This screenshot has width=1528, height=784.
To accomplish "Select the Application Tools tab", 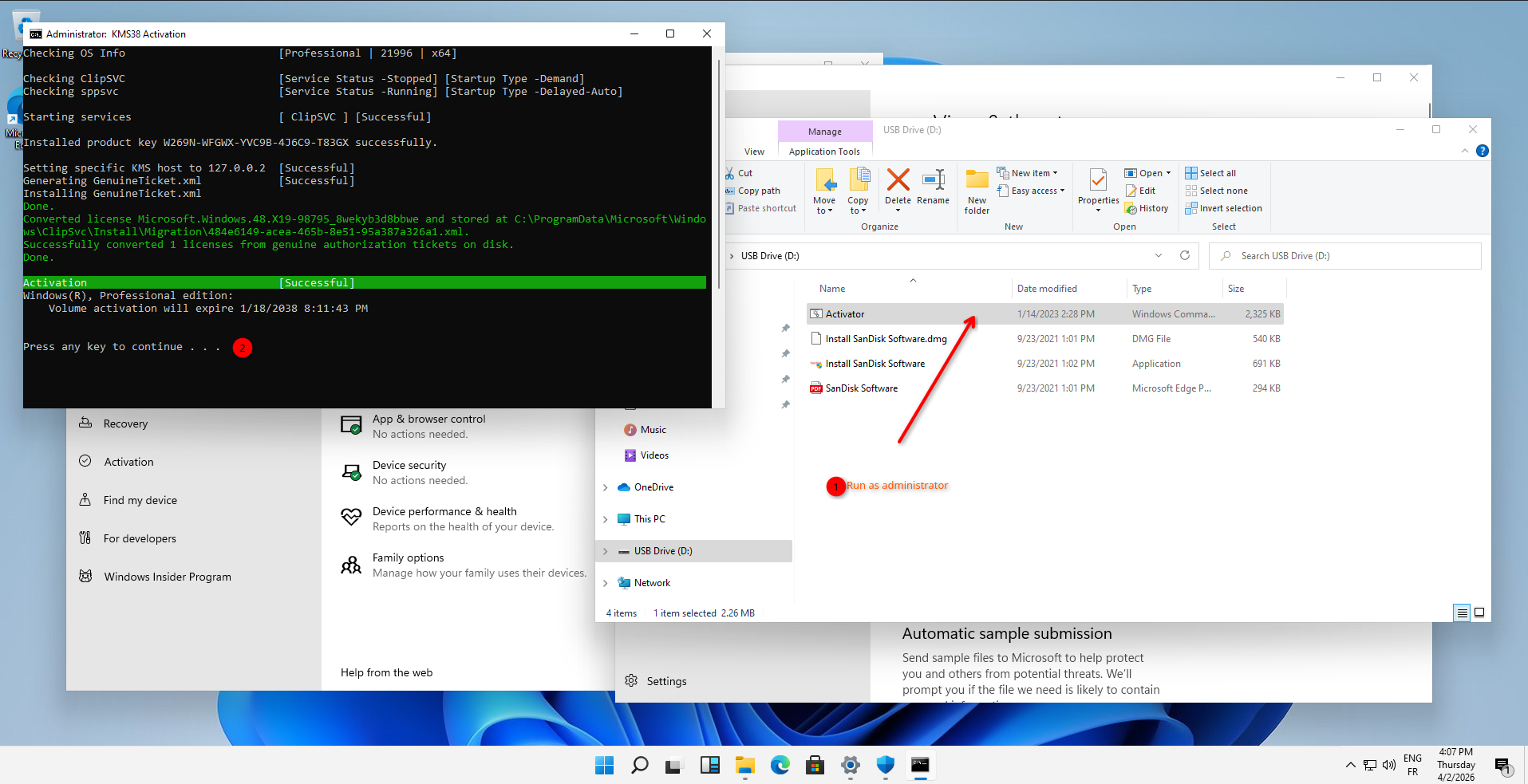I will pyautogui.click(x=824, y=152).
